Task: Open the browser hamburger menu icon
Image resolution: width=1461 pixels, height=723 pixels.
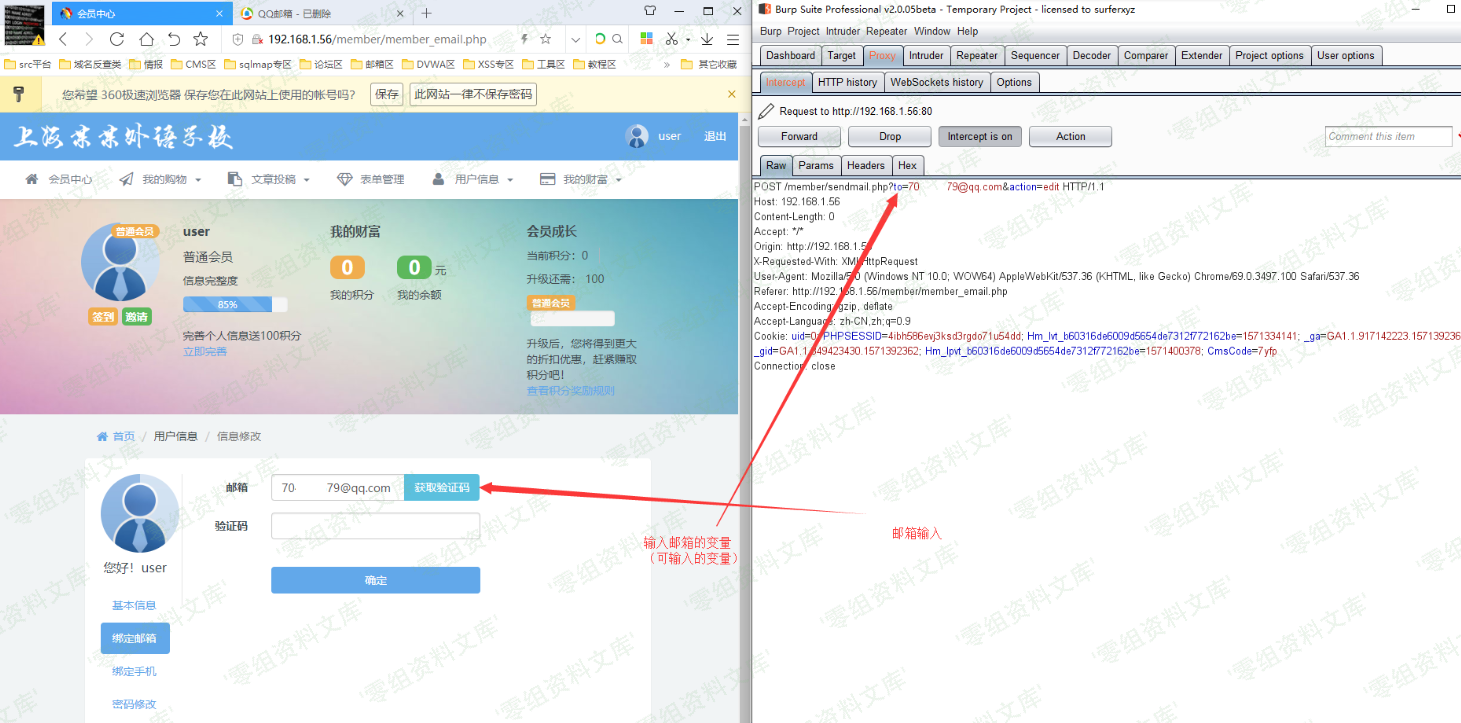Action: tap(732, 39)
